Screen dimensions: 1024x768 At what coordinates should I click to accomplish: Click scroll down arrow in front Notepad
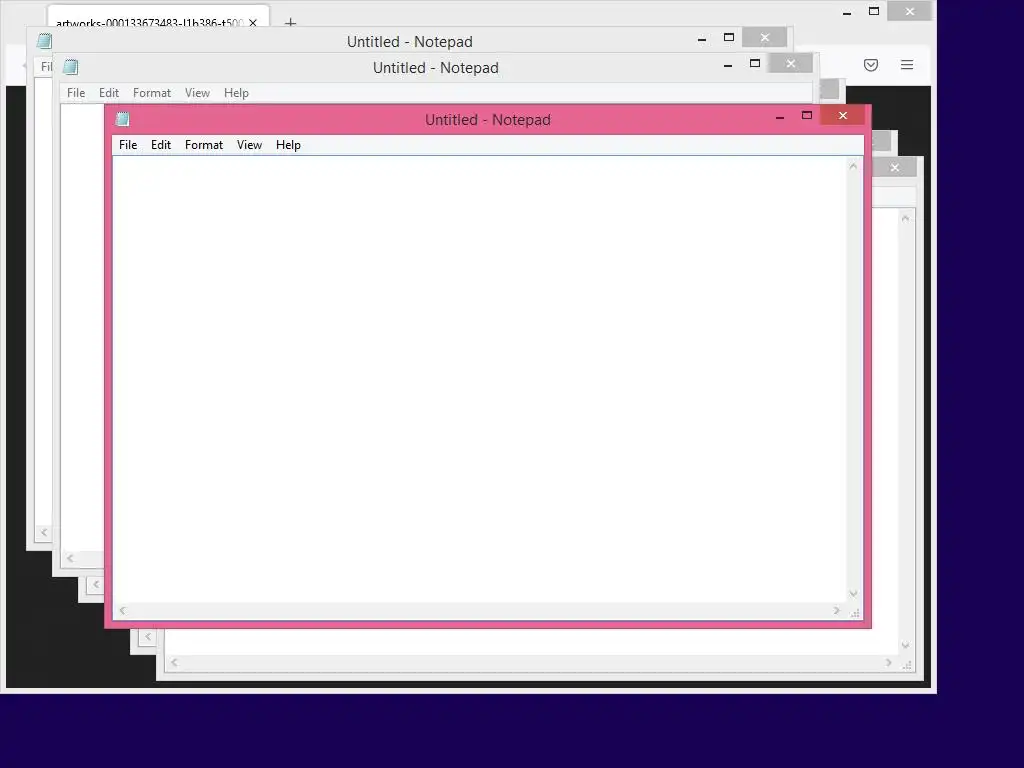pyautogui.click(x=853, y=594)
